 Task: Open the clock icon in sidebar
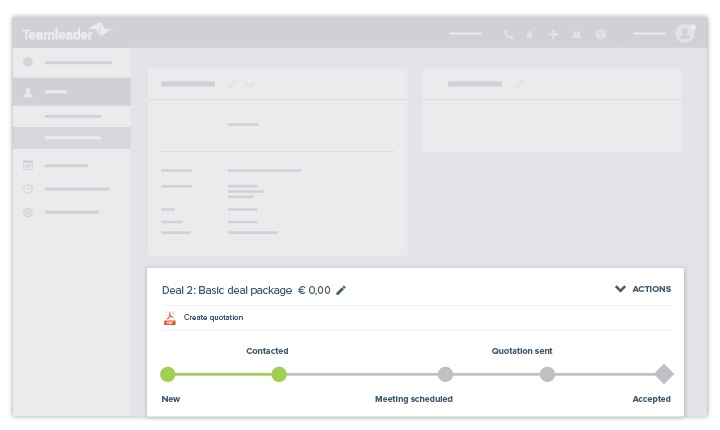click(28, 189)
